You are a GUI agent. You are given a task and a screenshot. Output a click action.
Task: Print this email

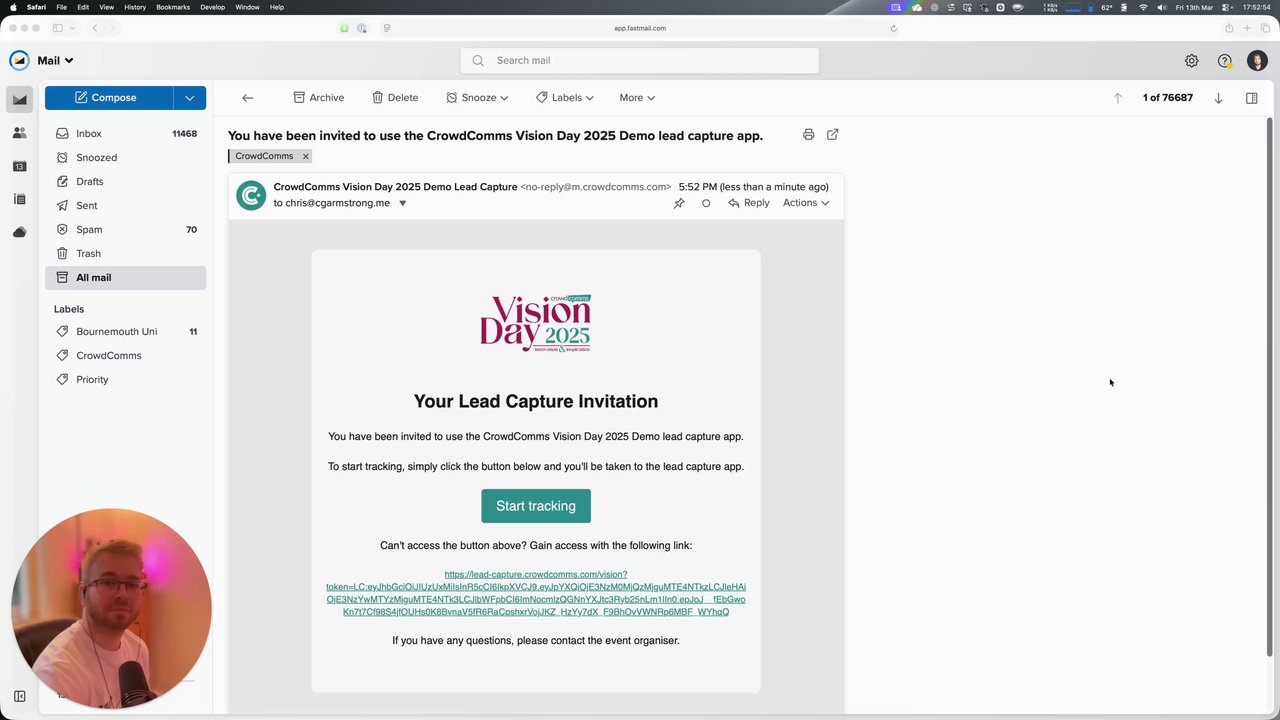(x=808, y=134)
